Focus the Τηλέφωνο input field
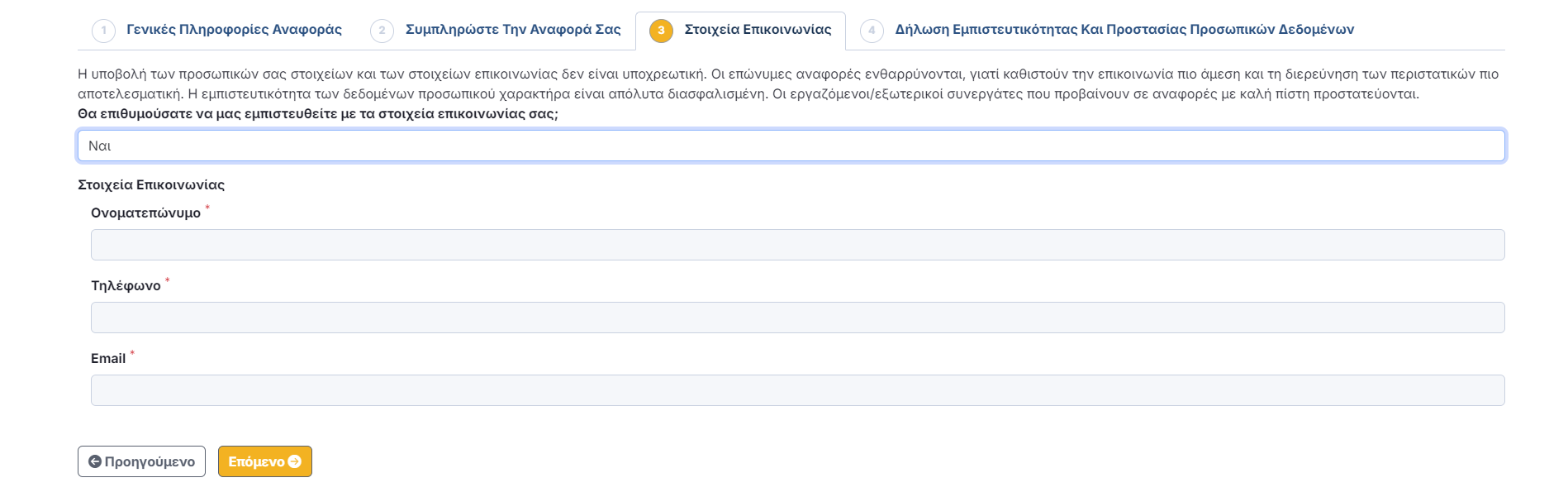This screenshot has width=1568, height=492. pyautogui.click(x=797, y=318)
